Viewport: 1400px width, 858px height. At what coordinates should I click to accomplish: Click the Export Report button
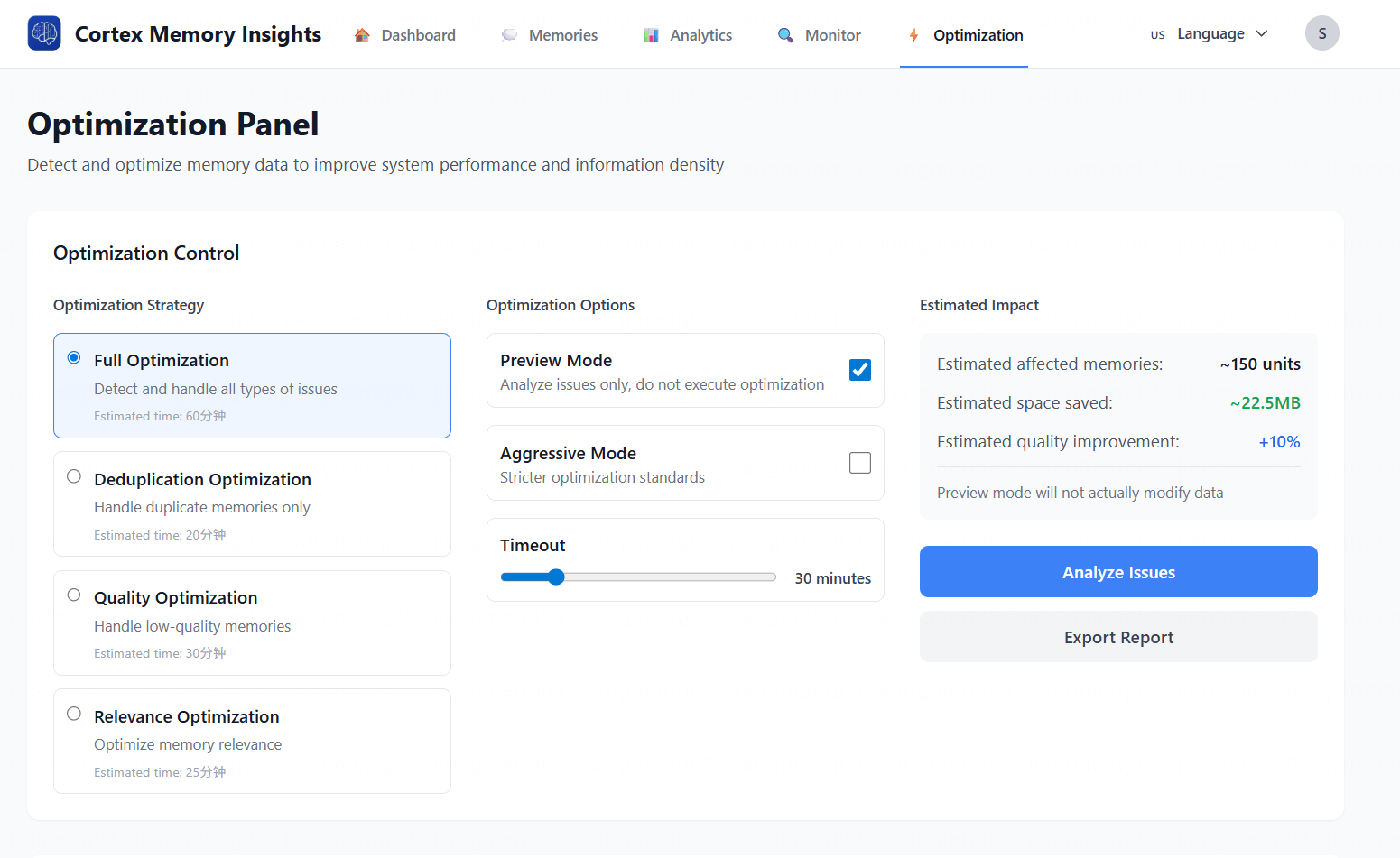(x=1118, y=637)
